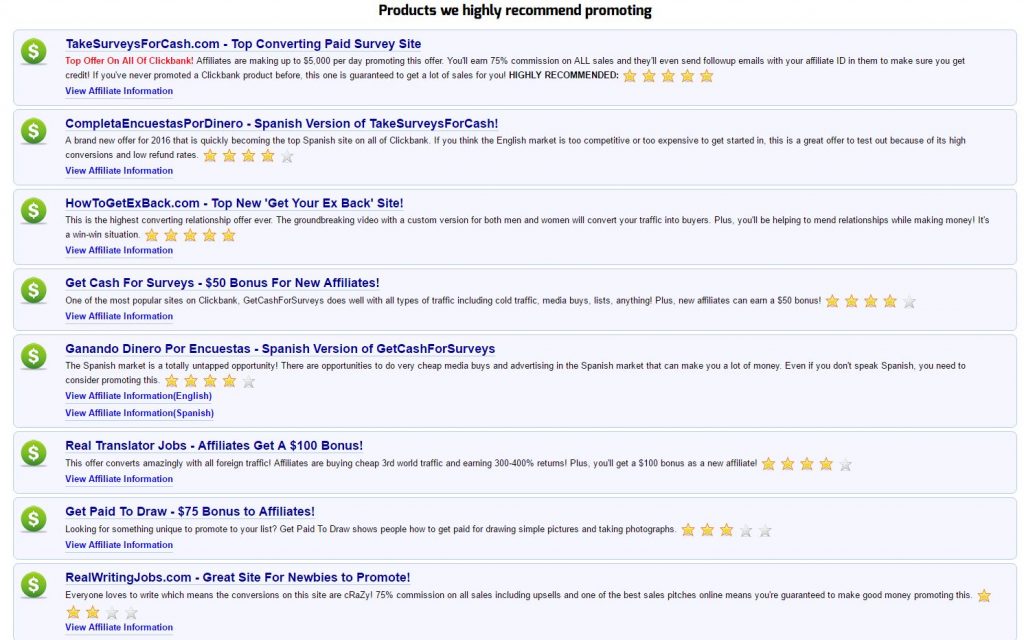Click first star in TakeSurveysForCash rating
Image resolution: width=1024 pixels, height=640 pixels.
pyautogui.click(x=629, y=75)
